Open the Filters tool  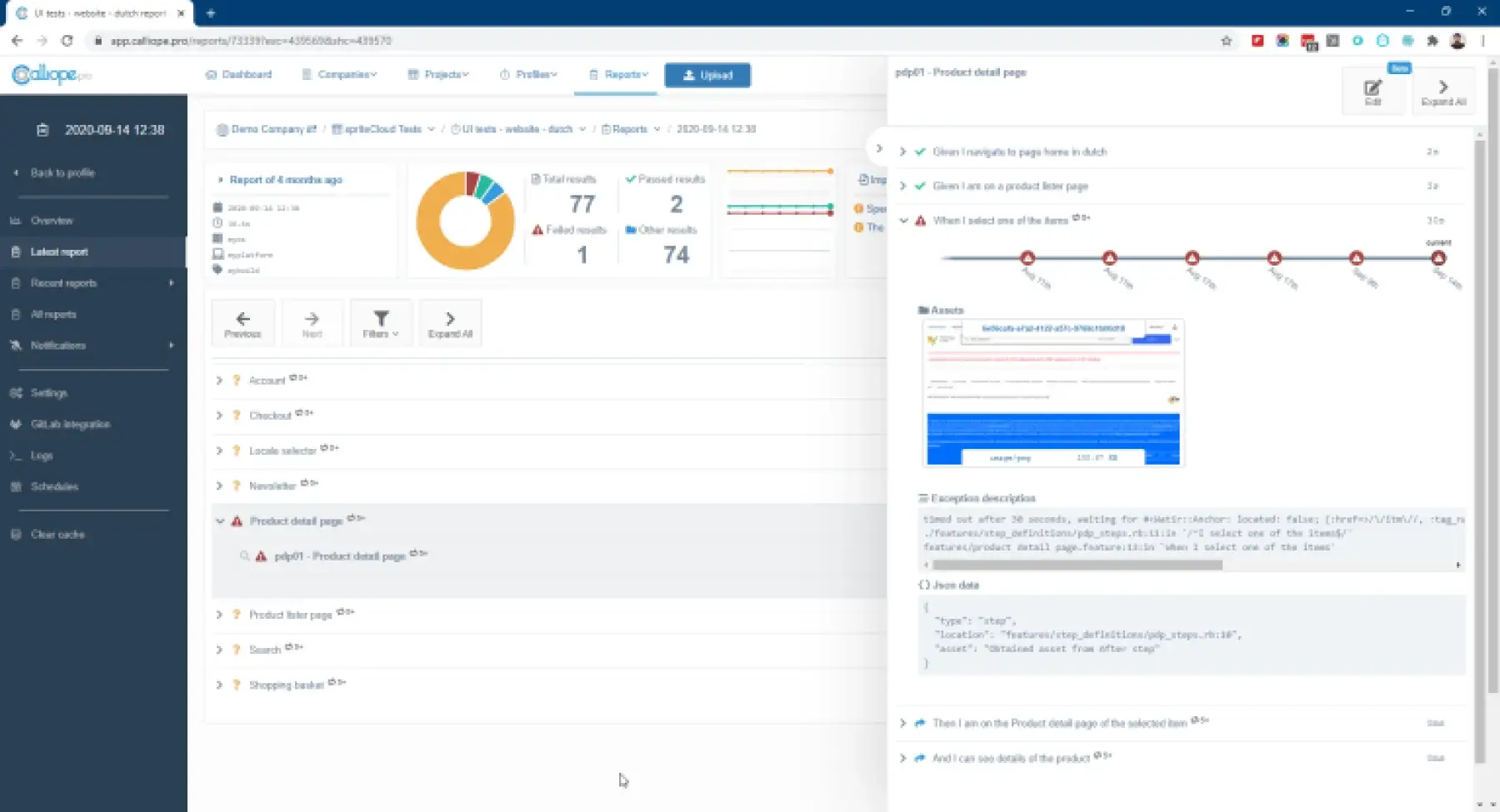380,323
